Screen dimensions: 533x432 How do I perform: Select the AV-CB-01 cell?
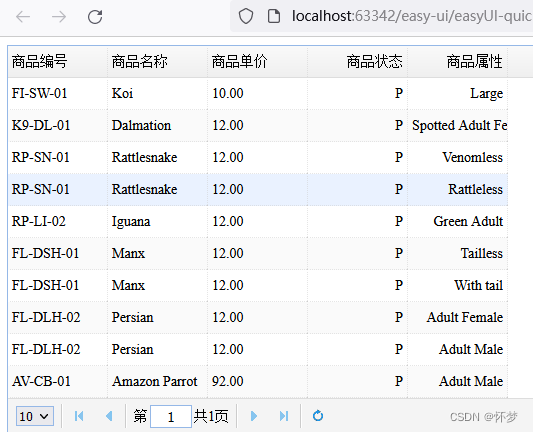point(58,381)
